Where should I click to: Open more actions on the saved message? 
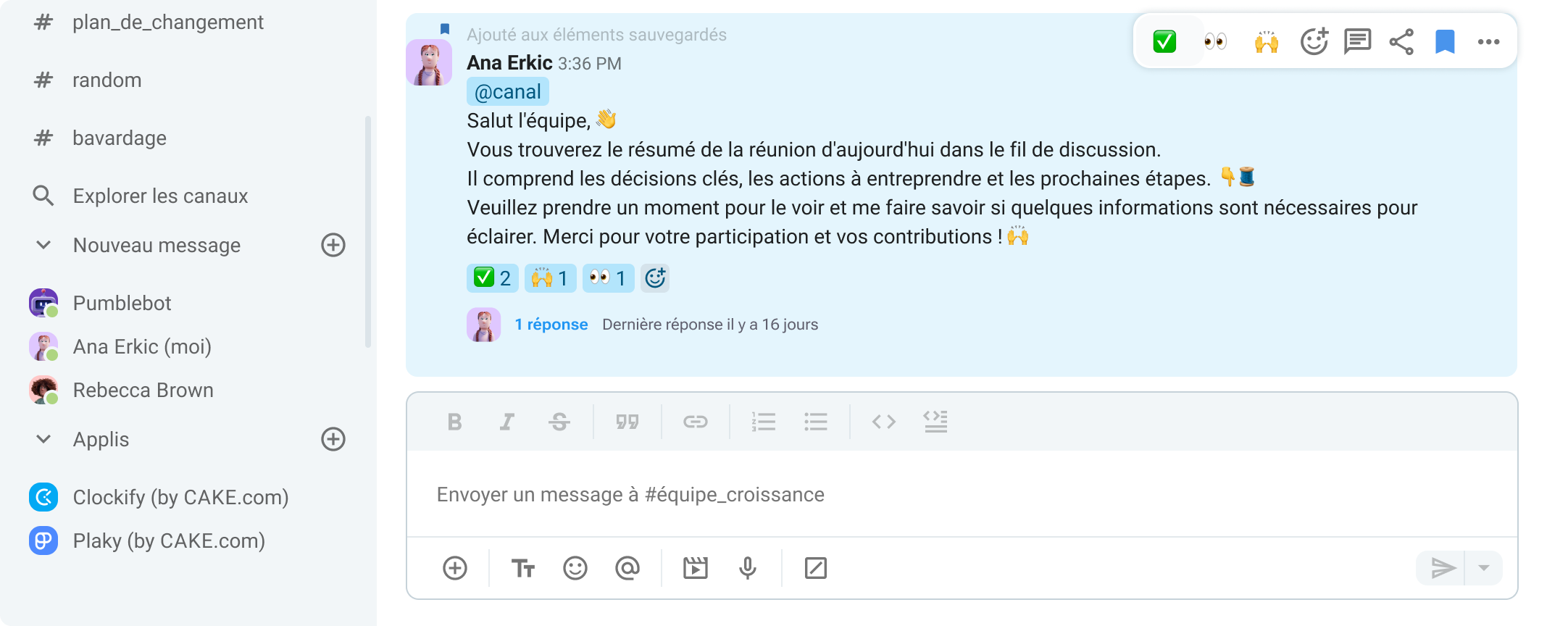click(x=1489, y=41)
